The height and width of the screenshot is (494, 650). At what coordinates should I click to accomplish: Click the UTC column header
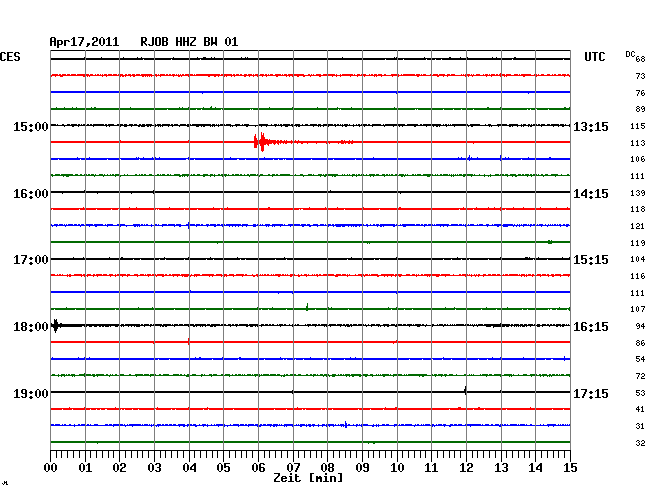[x=594, y=57]
